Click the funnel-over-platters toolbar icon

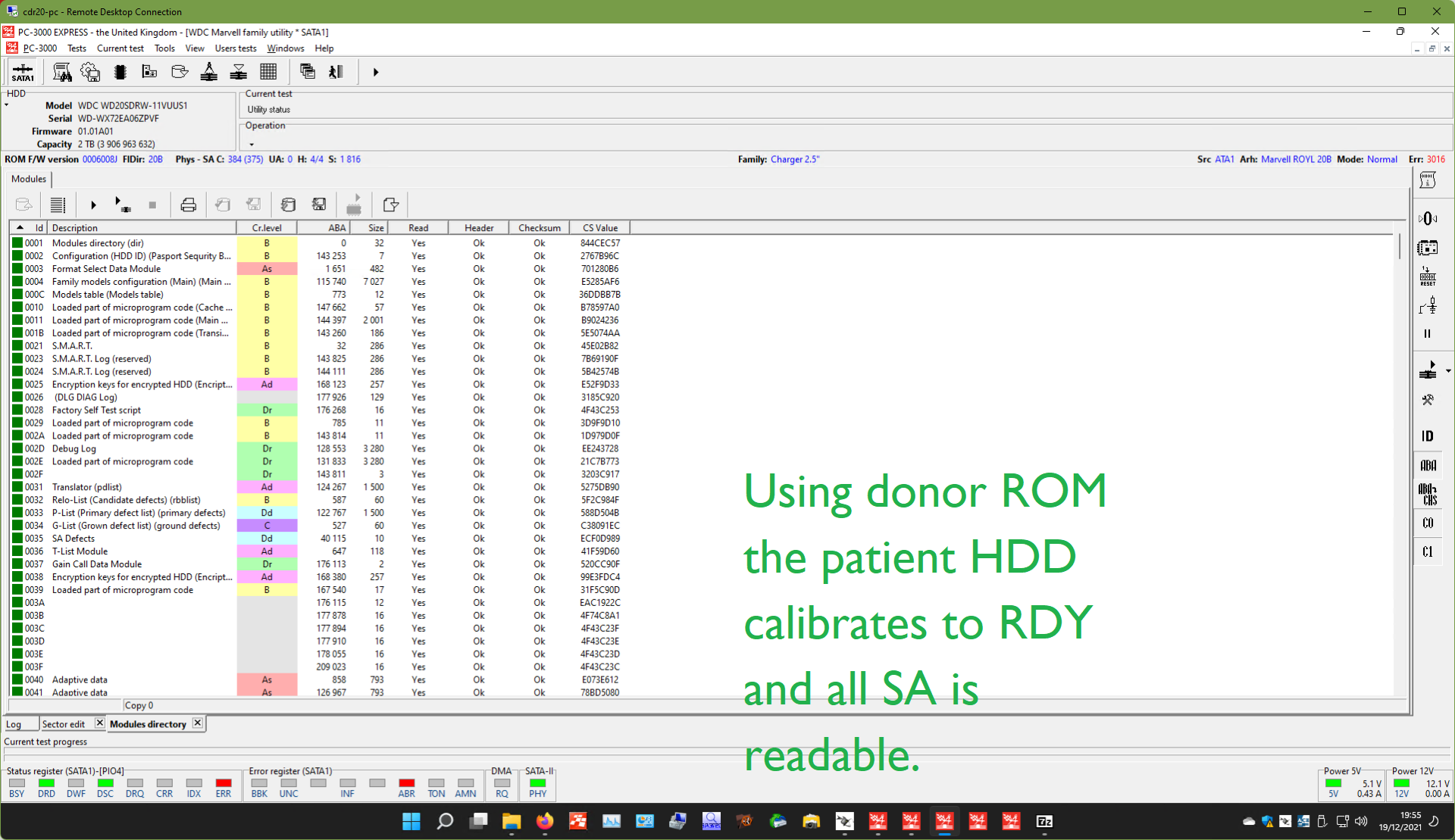pos(239,72)
